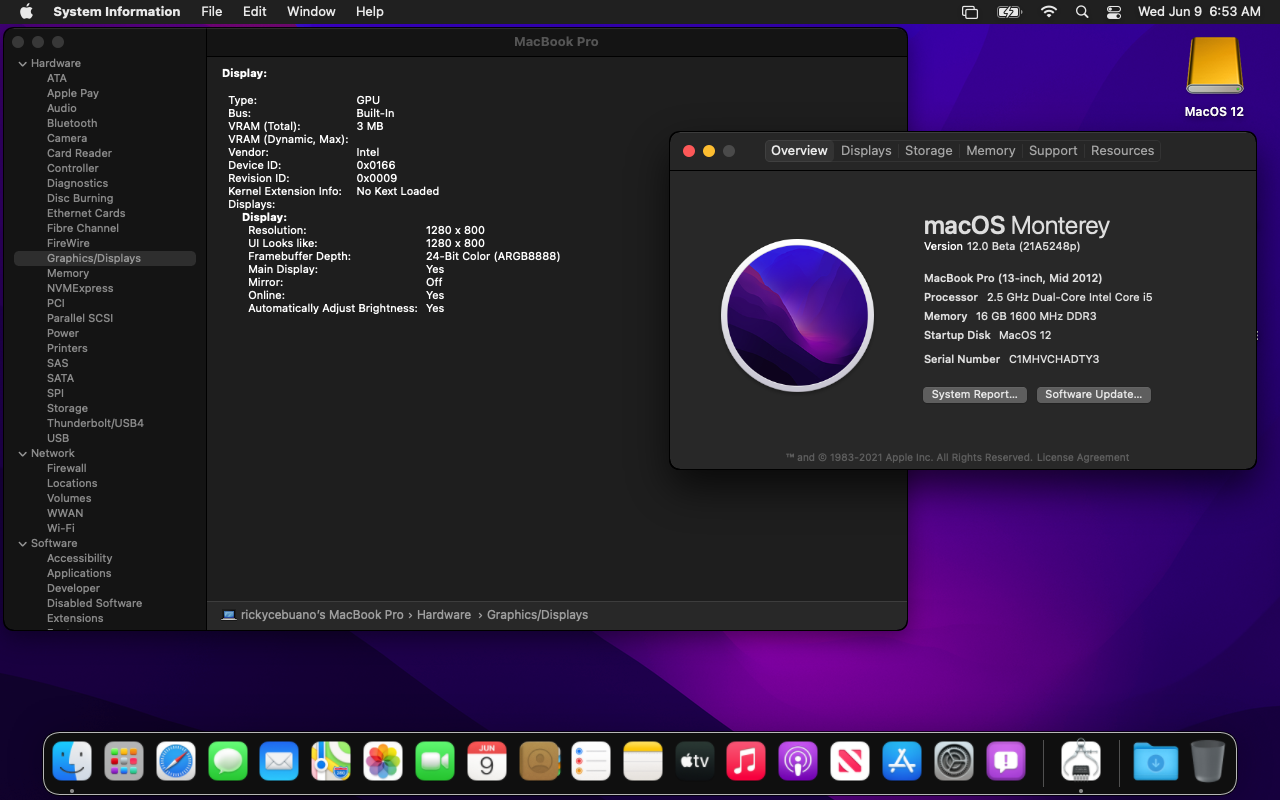
Task: Open the Window menu
Action: (311, 12)
